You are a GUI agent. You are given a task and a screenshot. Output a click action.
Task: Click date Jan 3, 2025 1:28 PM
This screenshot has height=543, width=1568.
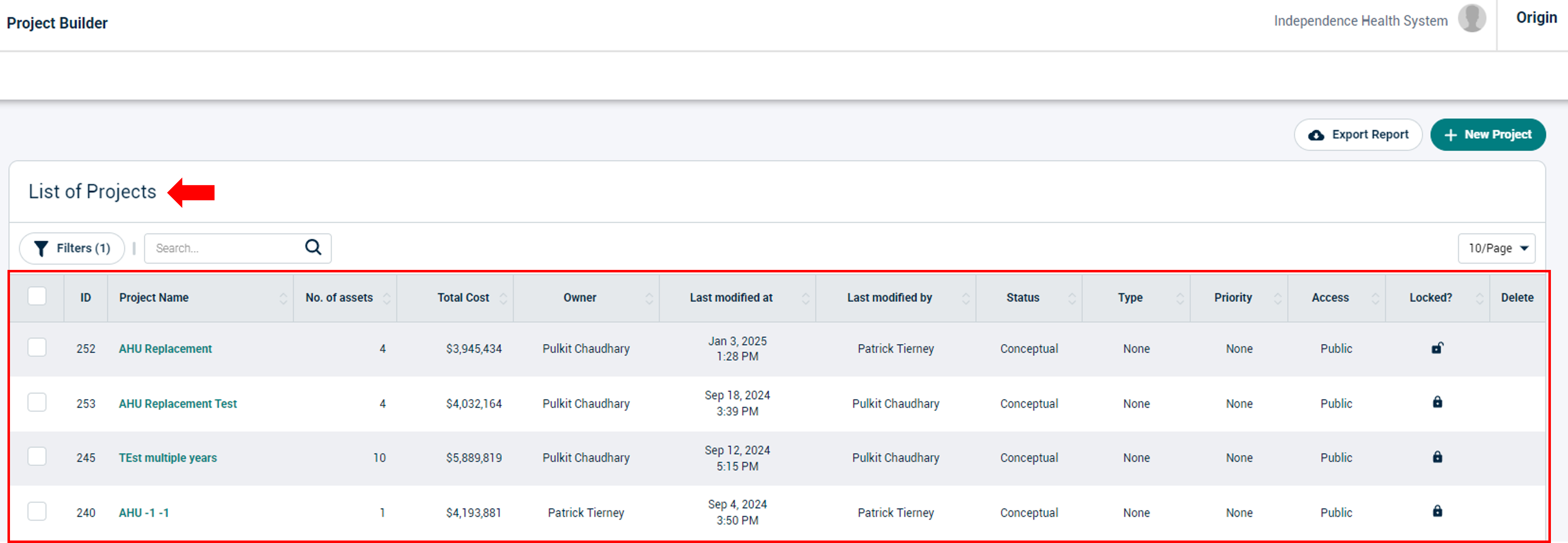737,349
